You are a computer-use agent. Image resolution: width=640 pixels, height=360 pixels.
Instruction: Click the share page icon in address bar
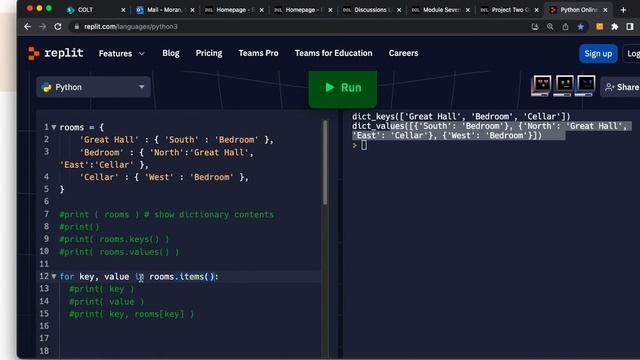(565, 27)
